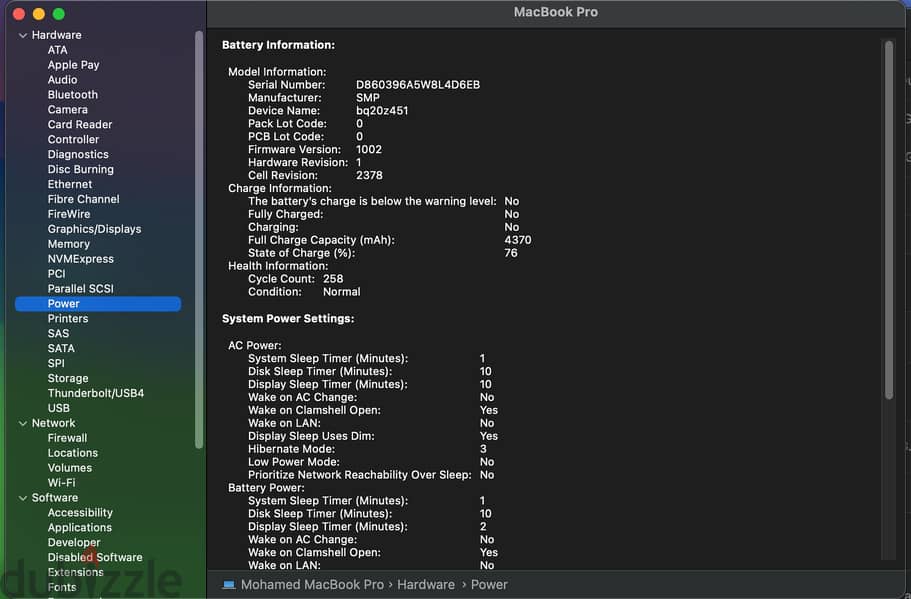Select Fibre Channel in the sidebar
The image size is (911, 599).
(83, 199)
